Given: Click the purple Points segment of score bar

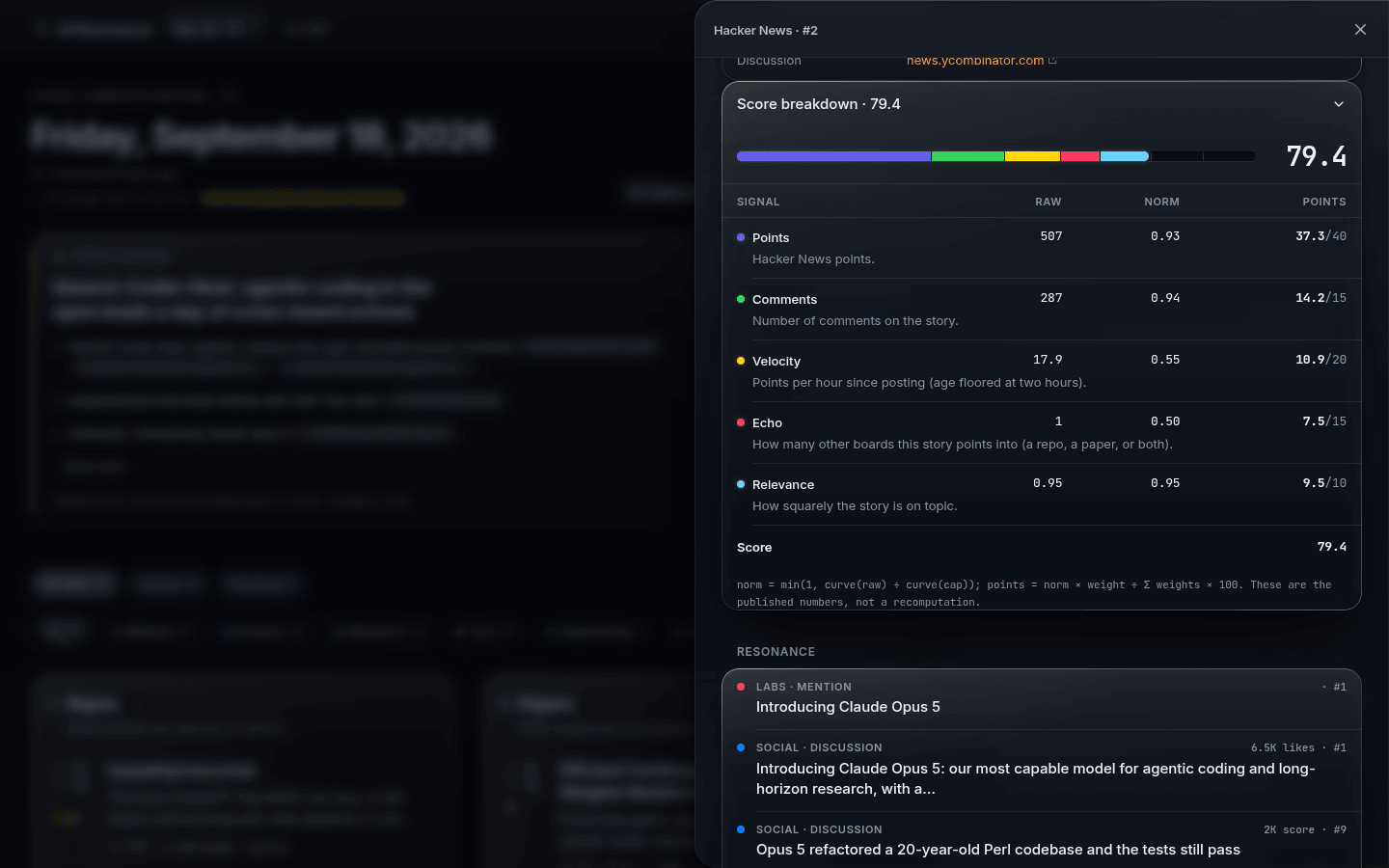Looking at the screenshot, I should (x=833, y=156).
